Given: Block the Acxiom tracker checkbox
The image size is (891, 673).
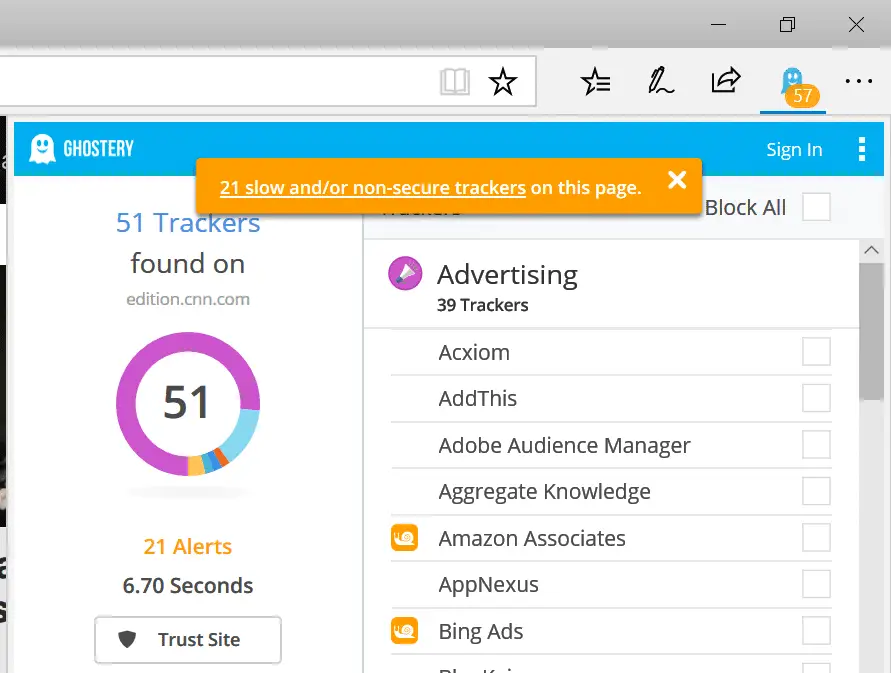Looking at the screenshot, I should [817, 352].
